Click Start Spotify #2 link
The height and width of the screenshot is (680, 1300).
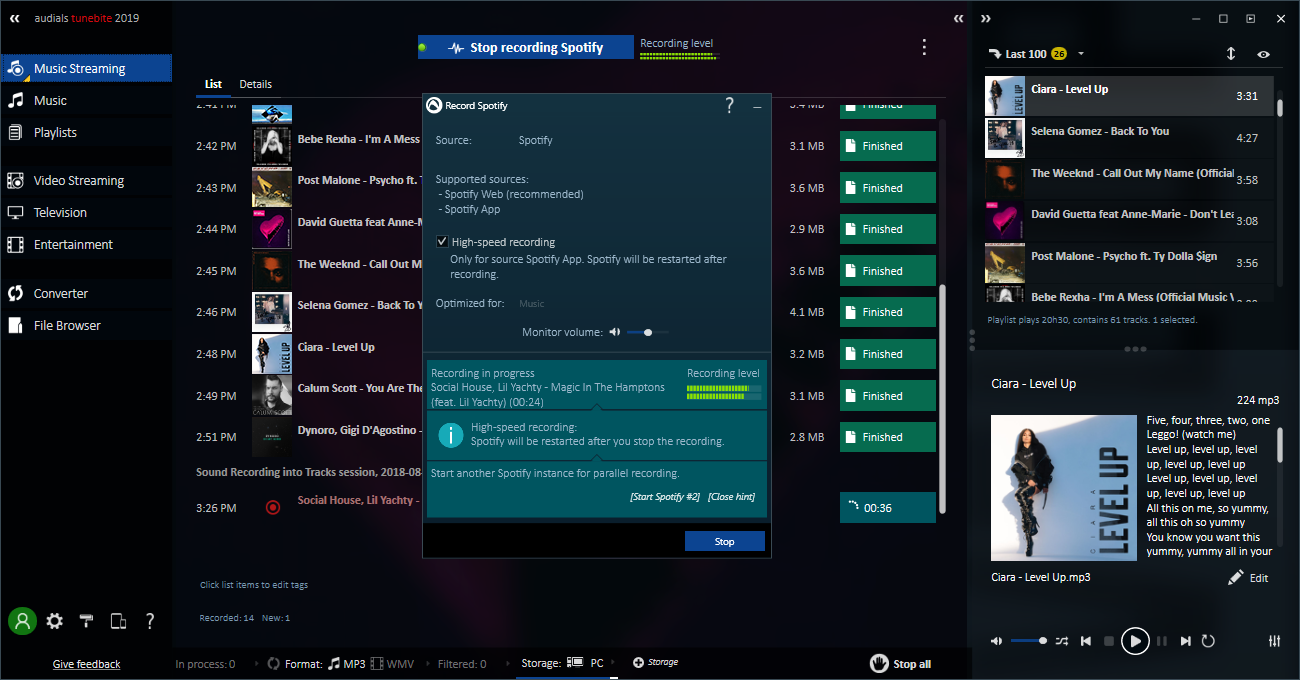665,497
